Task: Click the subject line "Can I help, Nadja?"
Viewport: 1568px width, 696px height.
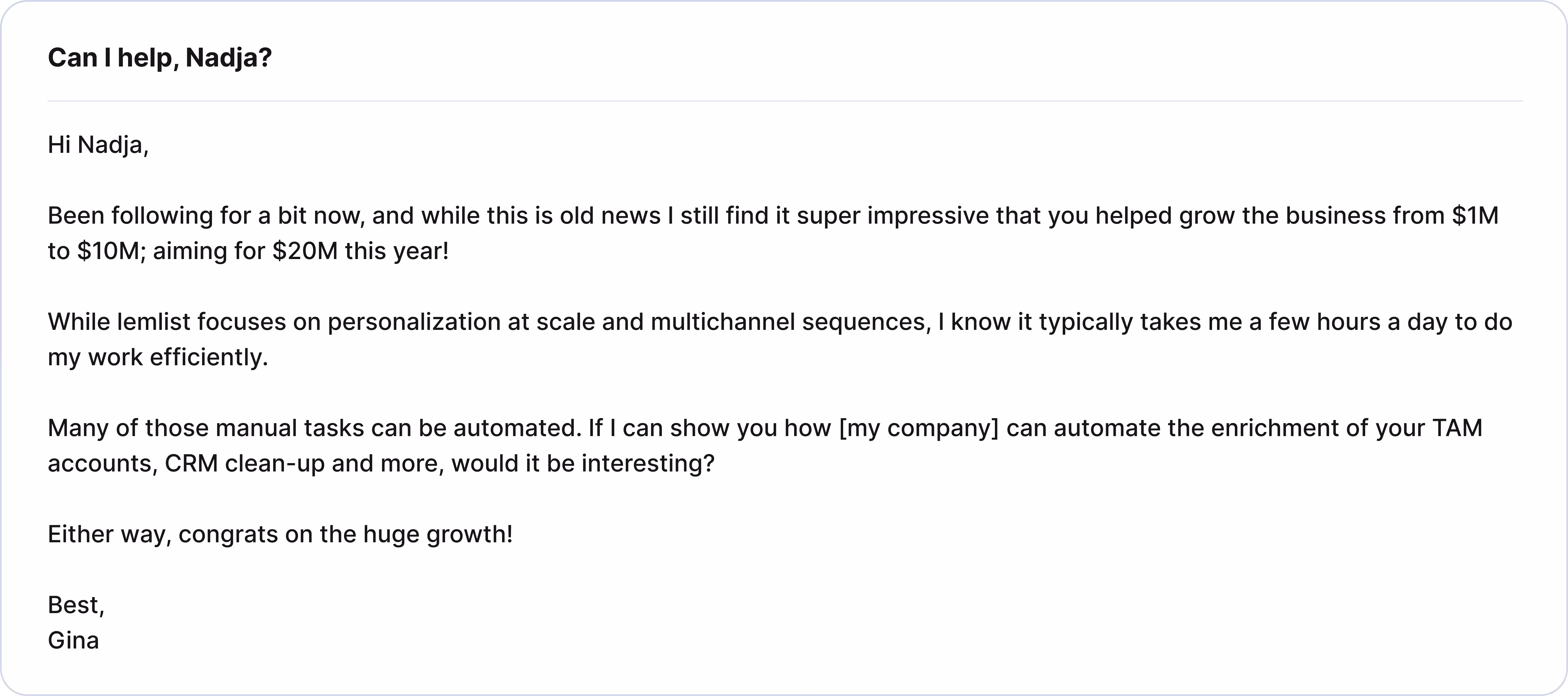Action: pyautogui.click(x=160, y=58)
